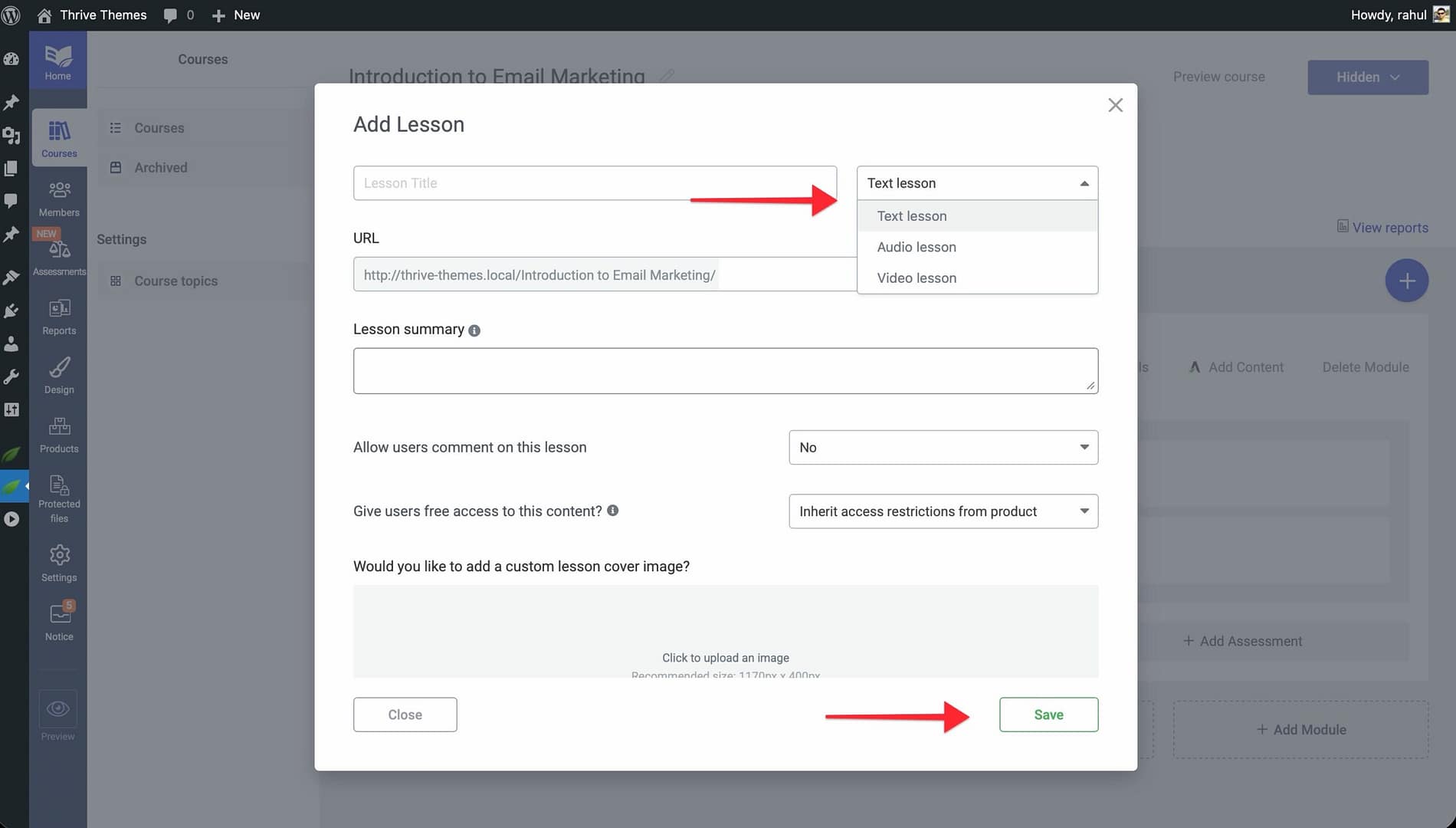Screen dimensions: 1456x828
Task: Open the Products icon in the sidebar
Action: pyautogui.click(x=59, y=427)
